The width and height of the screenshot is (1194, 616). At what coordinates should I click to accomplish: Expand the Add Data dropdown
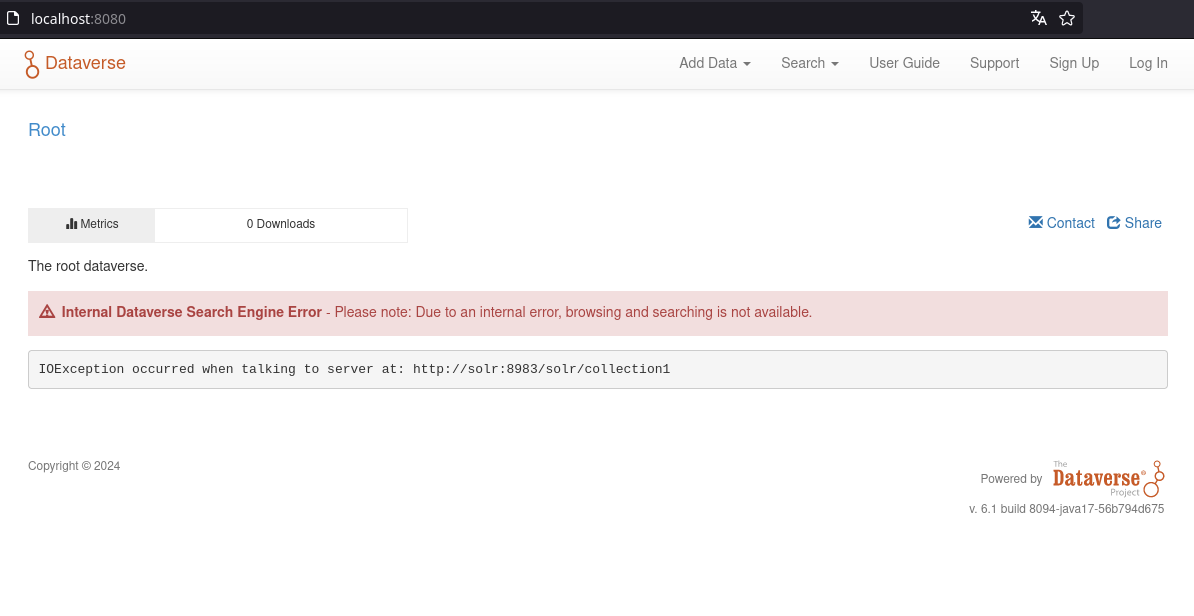(x=714, y=63)
